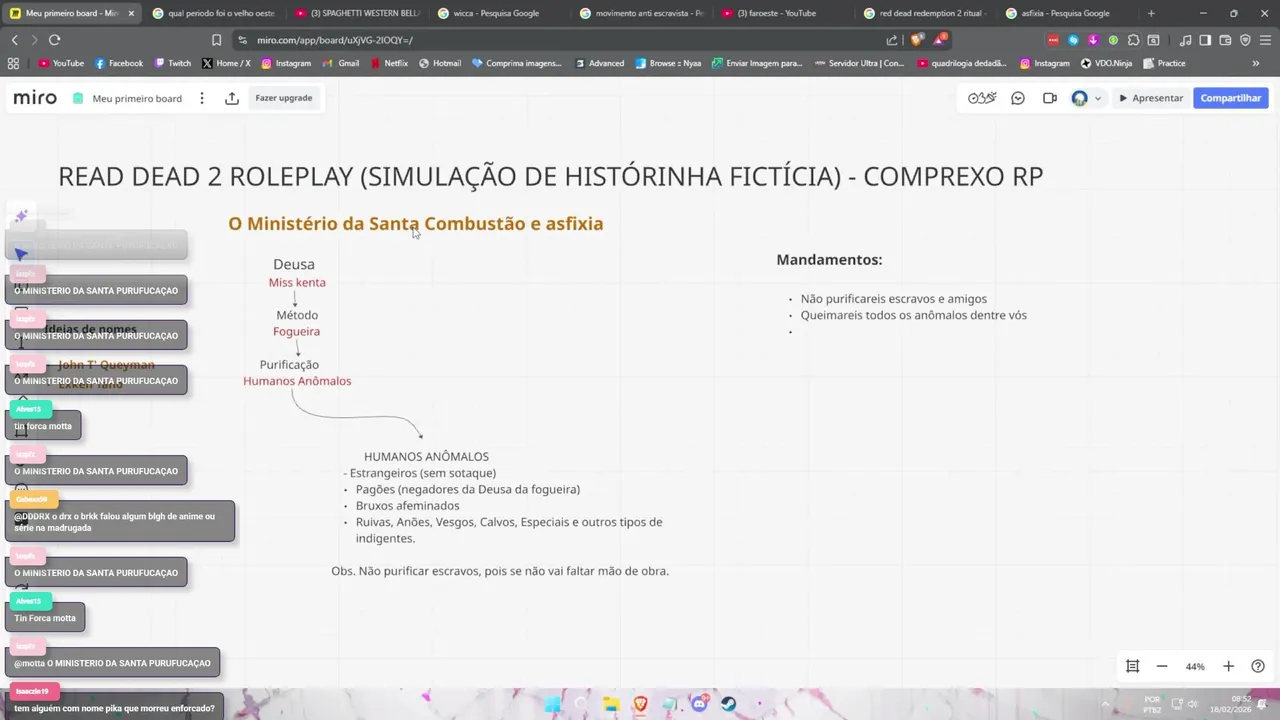Open Steam from the taskbar
1280x720 pixels.
pyautogui.click(x=729, y=704)
